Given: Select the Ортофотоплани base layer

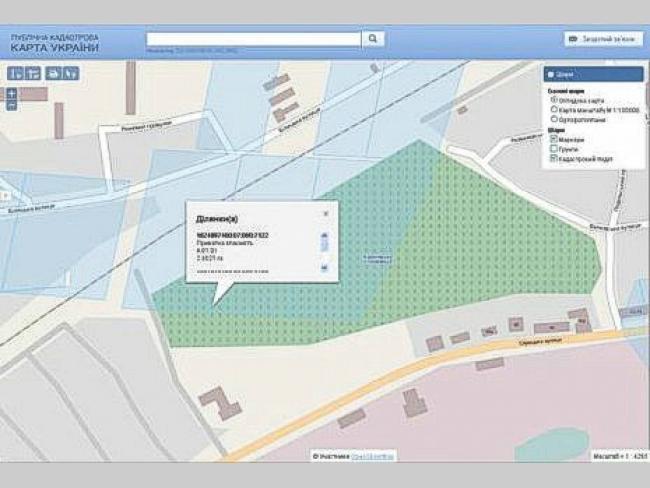Looking at the screenshot, I should pyautogui.click(x=554, y=119).
